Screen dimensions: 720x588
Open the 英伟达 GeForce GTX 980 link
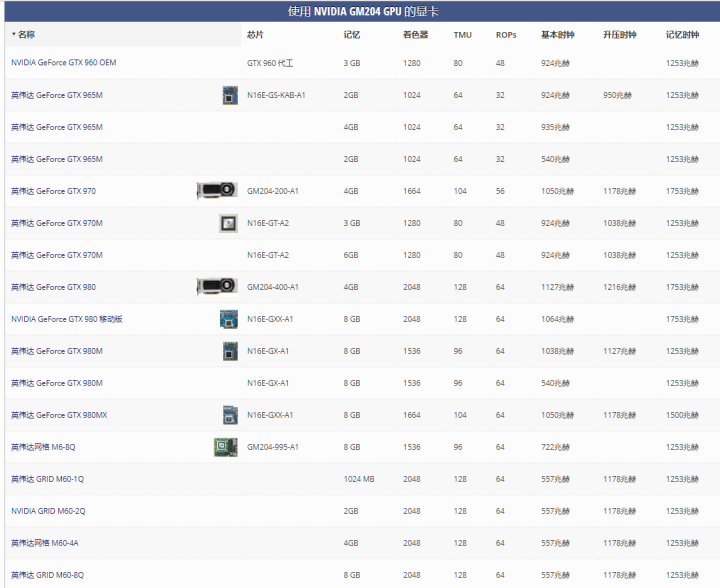point(54,287)
